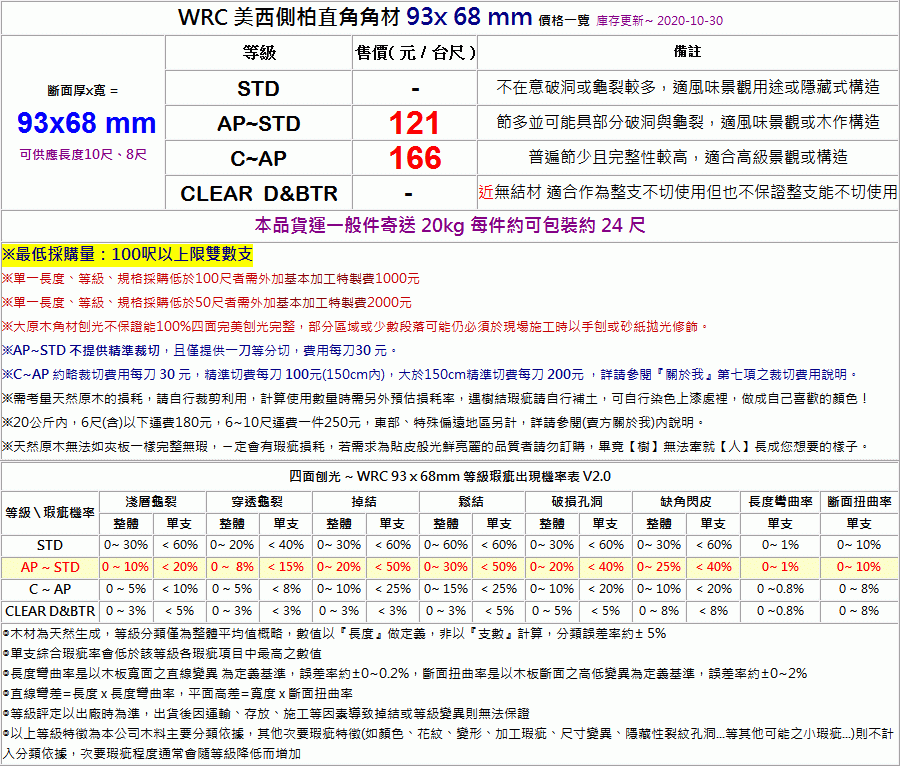
Task: Click the "鬆結" column header
Action: click(471, 502)
